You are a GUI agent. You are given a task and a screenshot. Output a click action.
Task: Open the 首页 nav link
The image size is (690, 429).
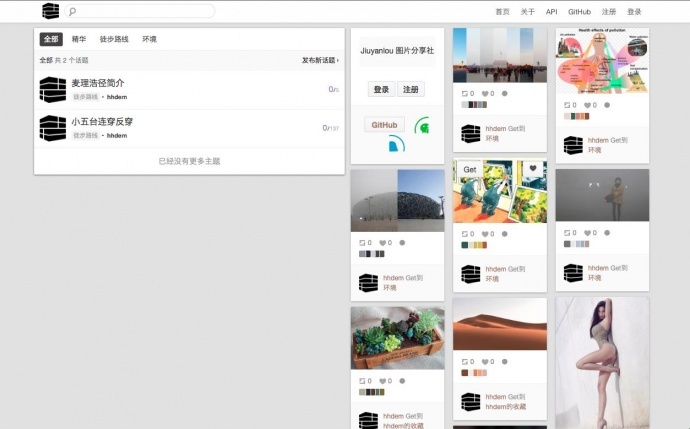tap(502, 12)
